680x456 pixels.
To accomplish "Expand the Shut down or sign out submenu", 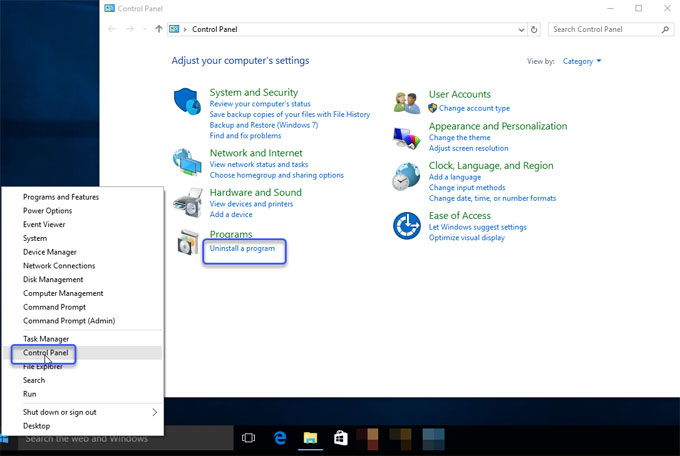I will 154,412.
